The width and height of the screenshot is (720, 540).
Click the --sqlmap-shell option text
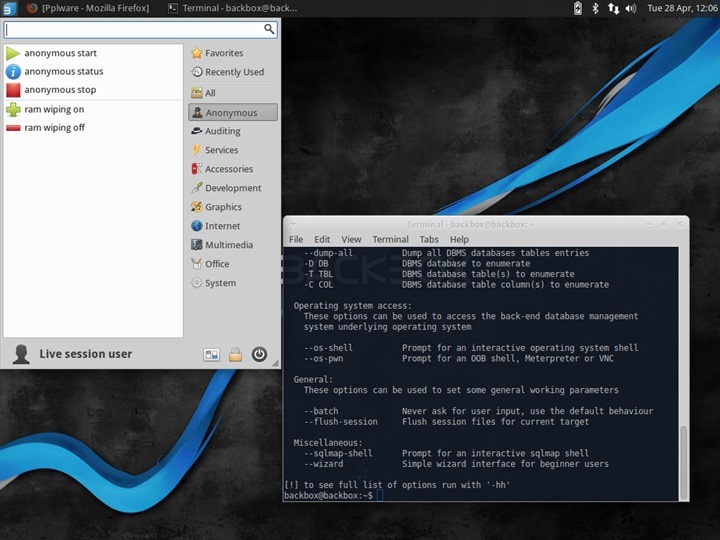[338, 453]
